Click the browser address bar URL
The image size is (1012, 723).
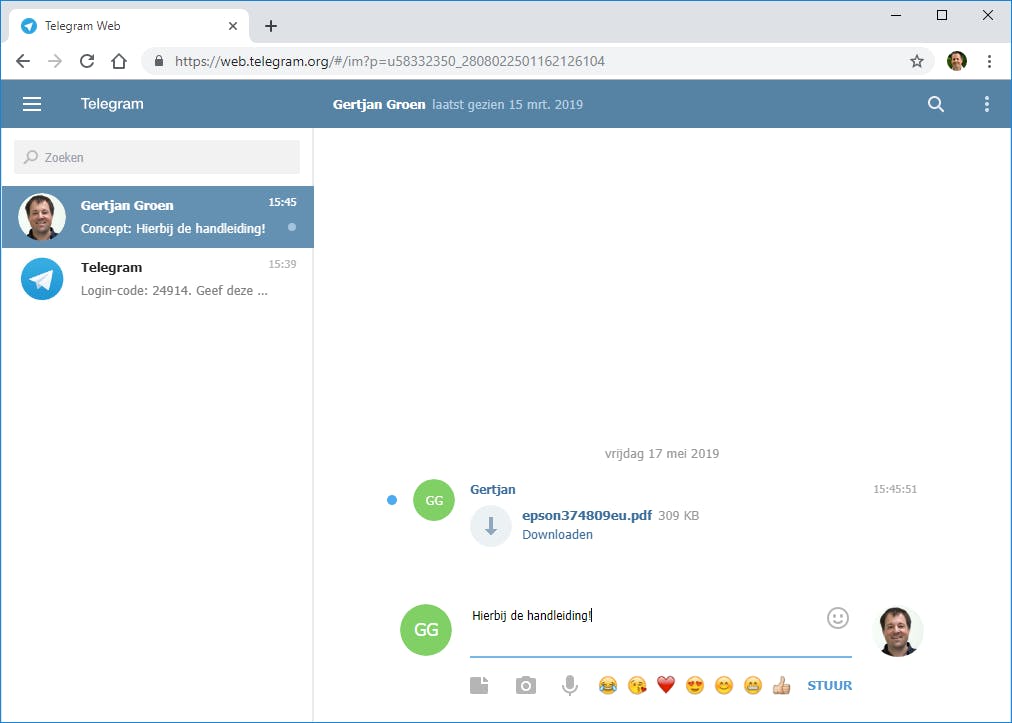(x=390, y=61)
